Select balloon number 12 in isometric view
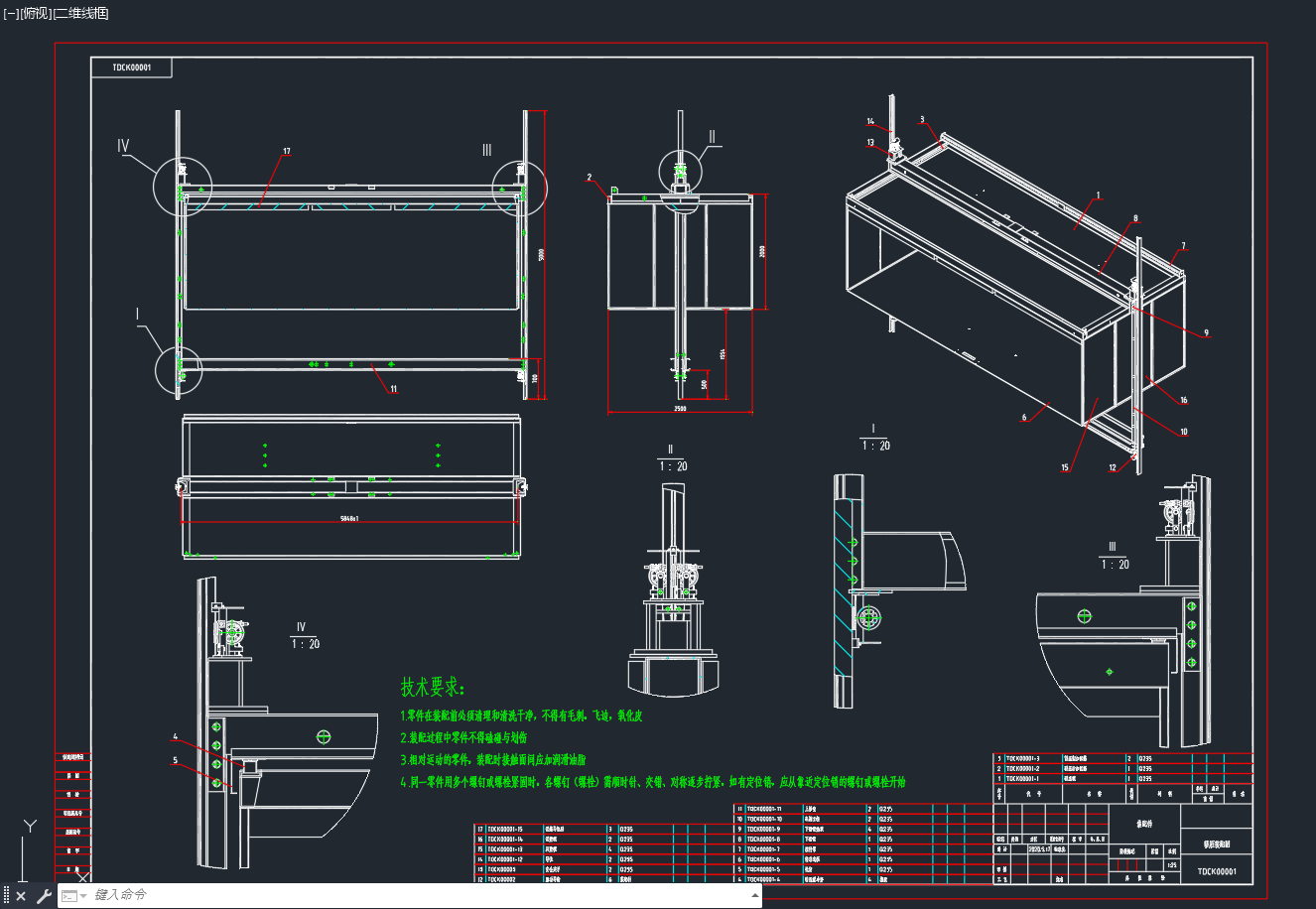Screen dimensions: 1316x909 point(1113,467)
